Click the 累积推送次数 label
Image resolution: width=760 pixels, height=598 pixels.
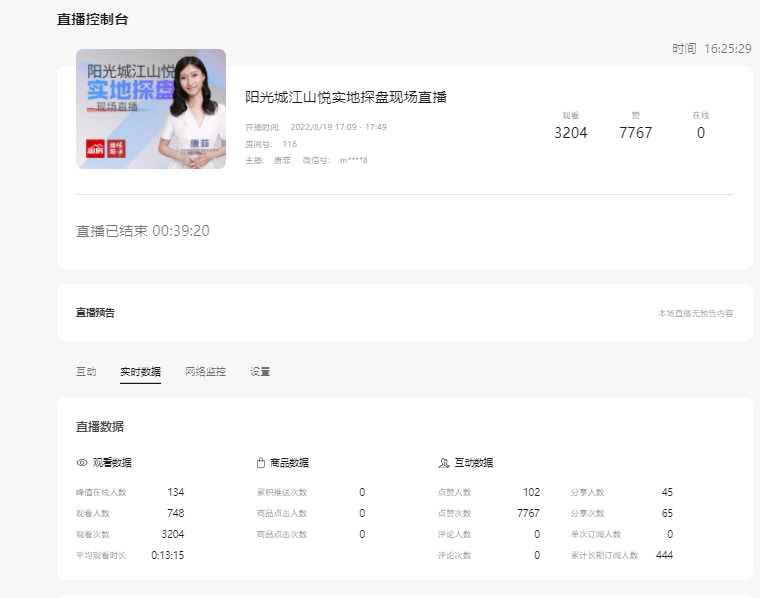tap(282, 492)
